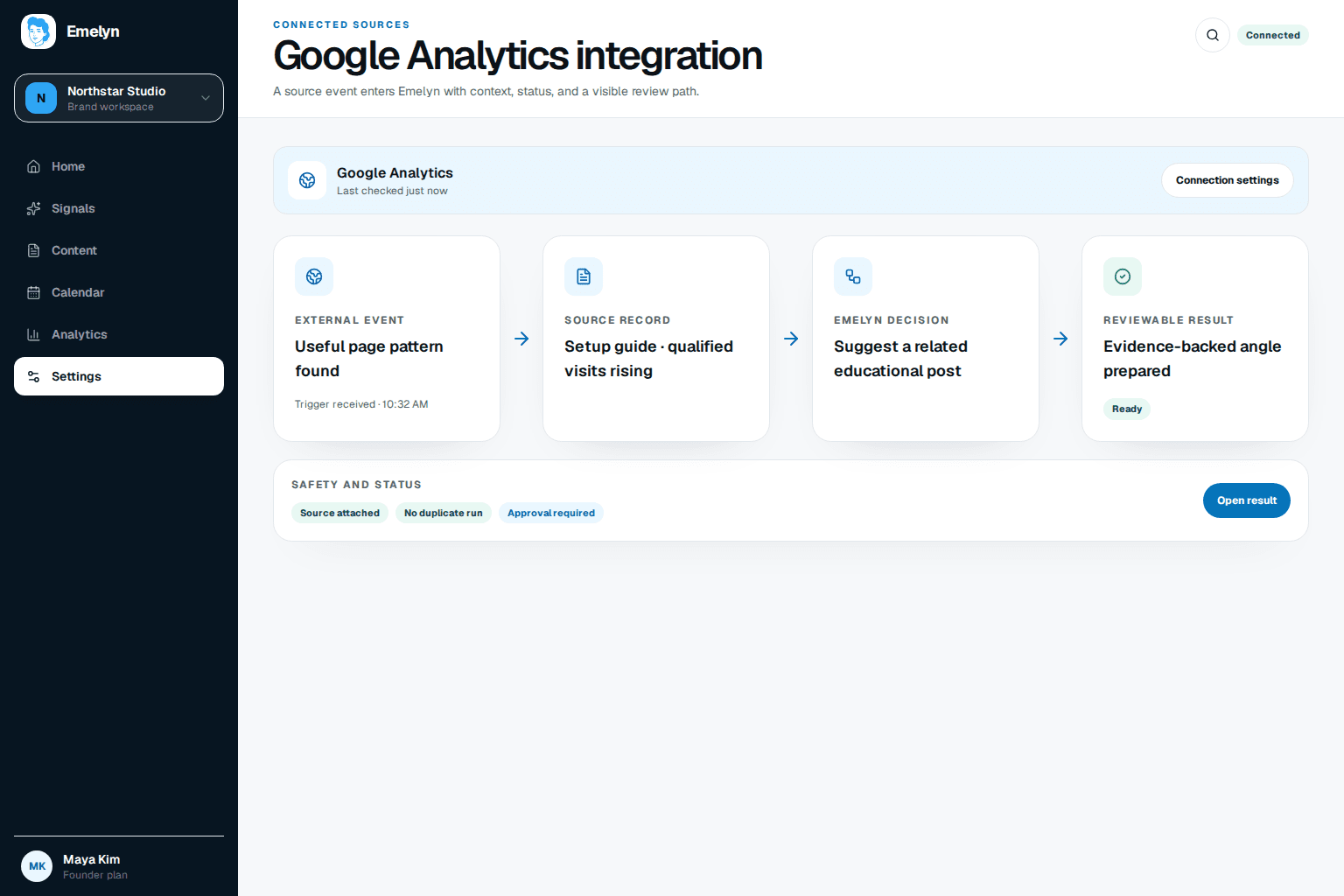Select the Settings menu item
This screenshot has width=1344, height=896.
pos(119,376)
